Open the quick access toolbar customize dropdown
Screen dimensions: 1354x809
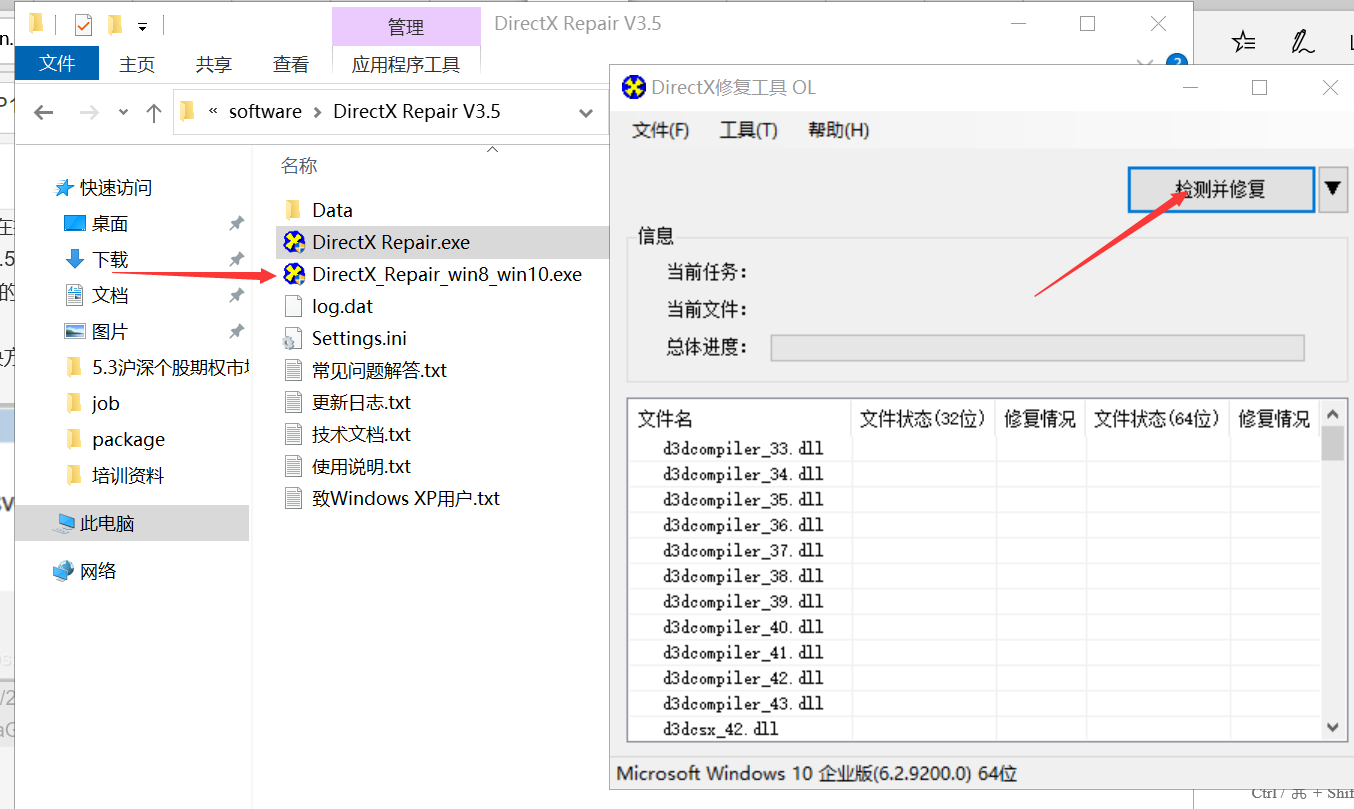pyautogui.click(x=143, y=26)
